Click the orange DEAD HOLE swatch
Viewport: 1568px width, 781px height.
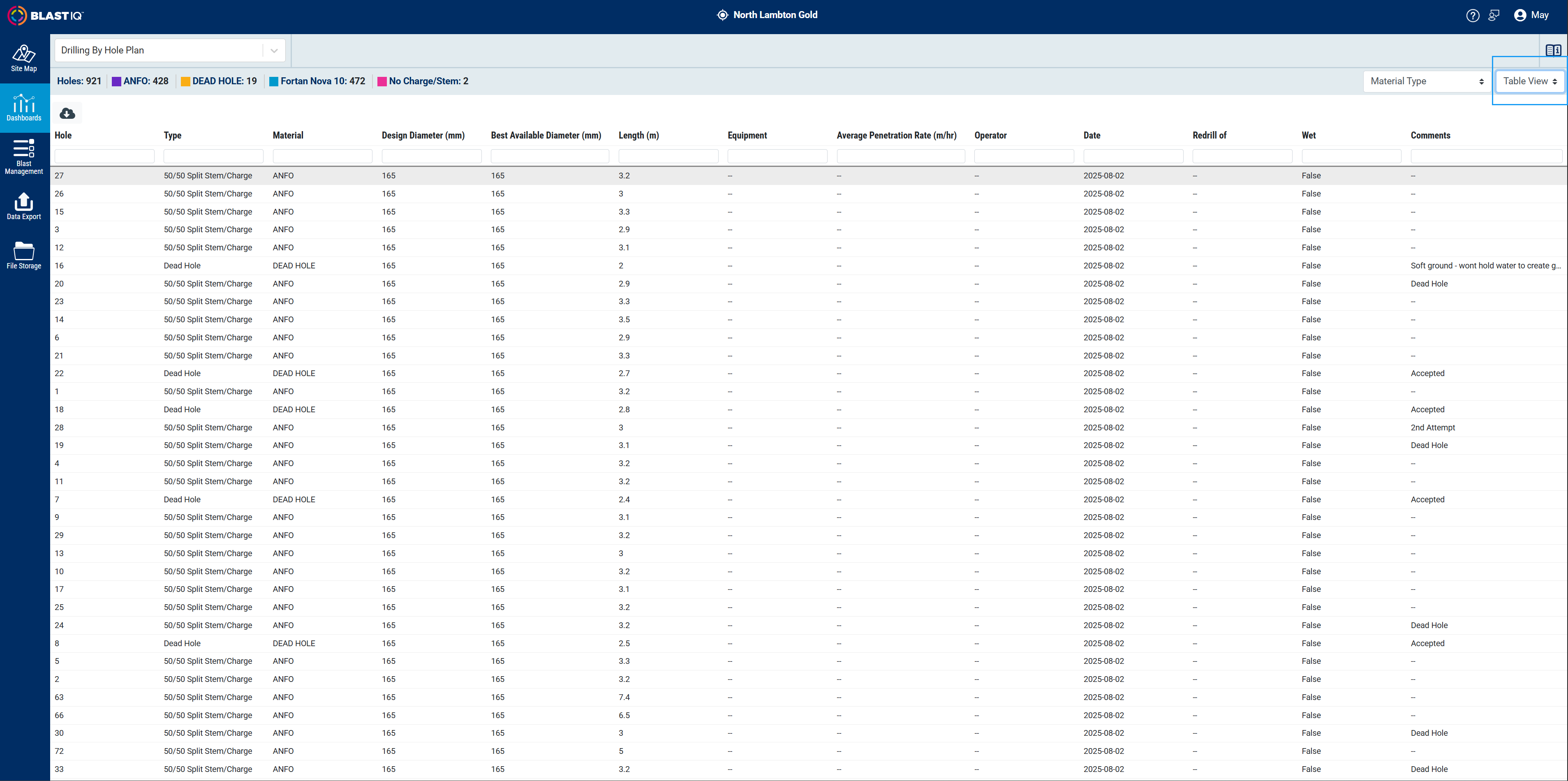(x=186, y=81)
